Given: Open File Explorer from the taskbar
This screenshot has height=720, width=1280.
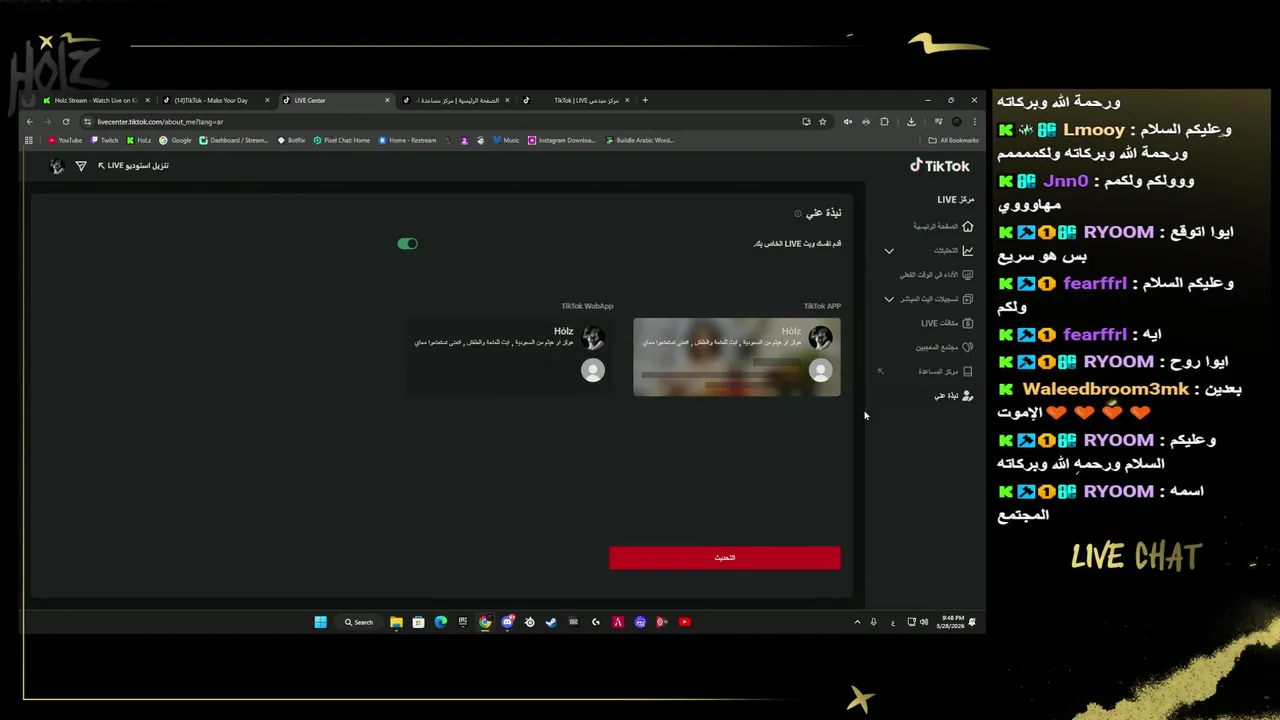Looking at the screenshot, I should tap(396, 622).
